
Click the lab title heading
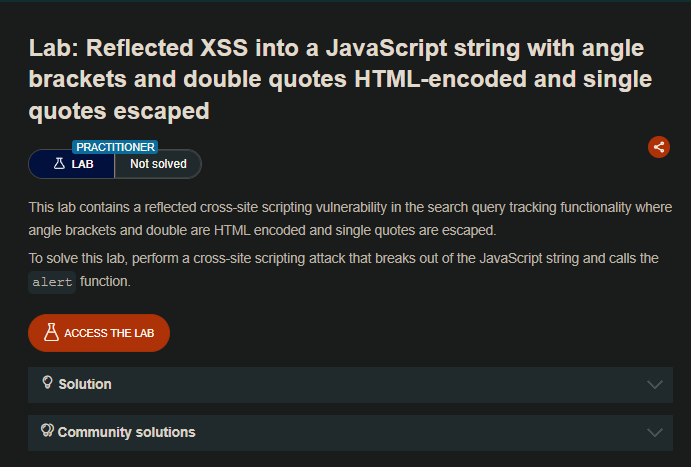pos(335,80)
